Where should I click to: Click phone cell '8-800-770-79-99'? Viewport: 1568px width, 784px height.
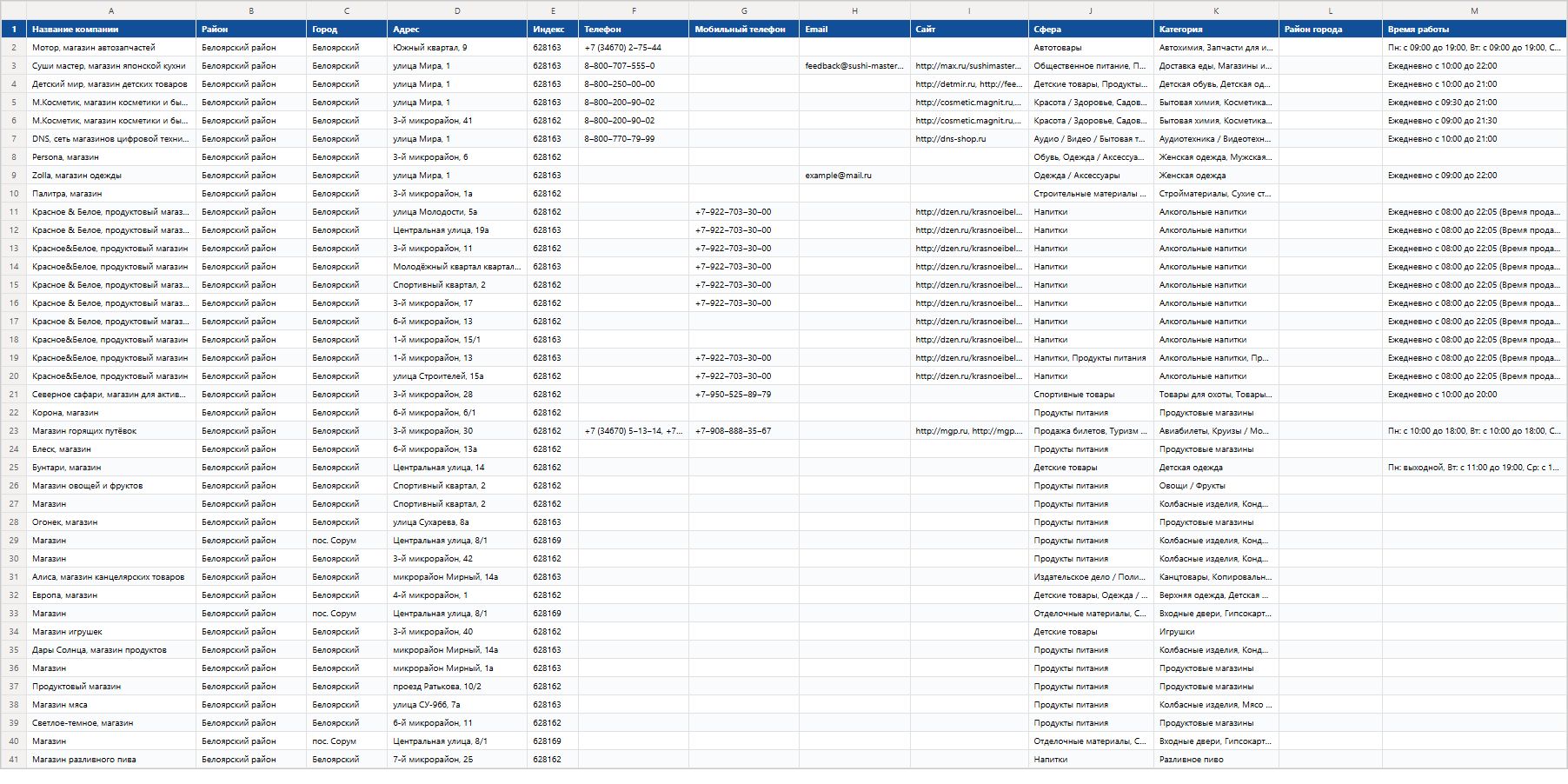pyautogui.click(x=634, y=139)
